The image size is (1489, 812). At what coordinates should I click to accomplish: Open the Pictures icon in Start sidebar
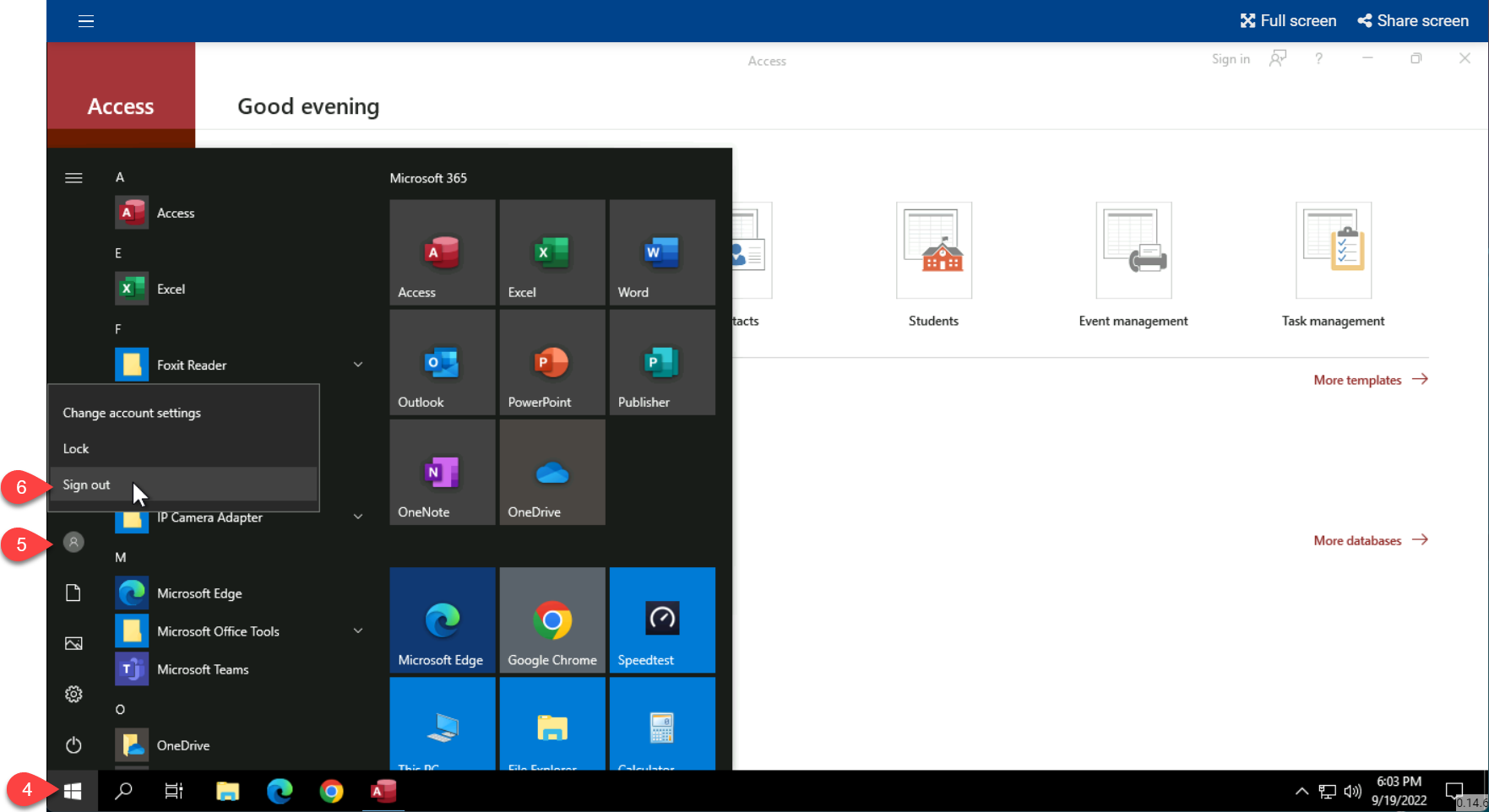[73, 644]
